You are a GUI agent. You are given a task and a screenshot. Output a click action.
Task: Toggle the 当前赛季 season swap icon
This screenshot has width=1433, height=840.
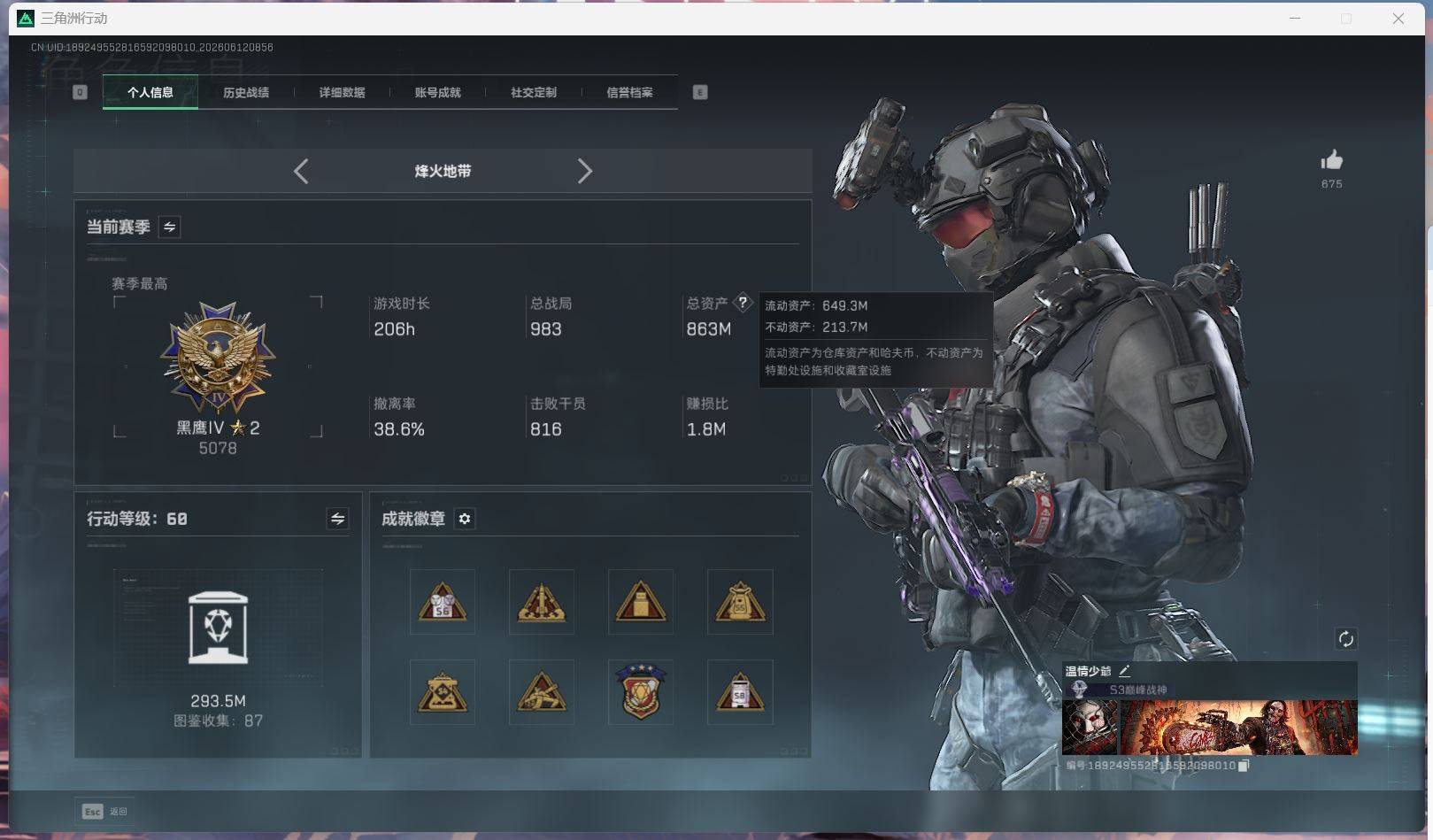coord(169,227)
